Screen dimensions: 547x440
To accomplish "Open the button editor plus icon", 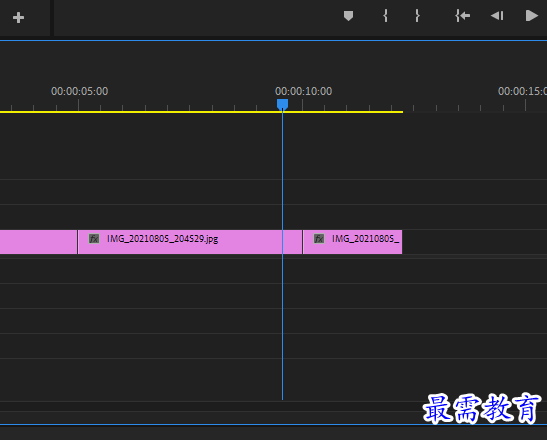I will click(x=18, y=17).
